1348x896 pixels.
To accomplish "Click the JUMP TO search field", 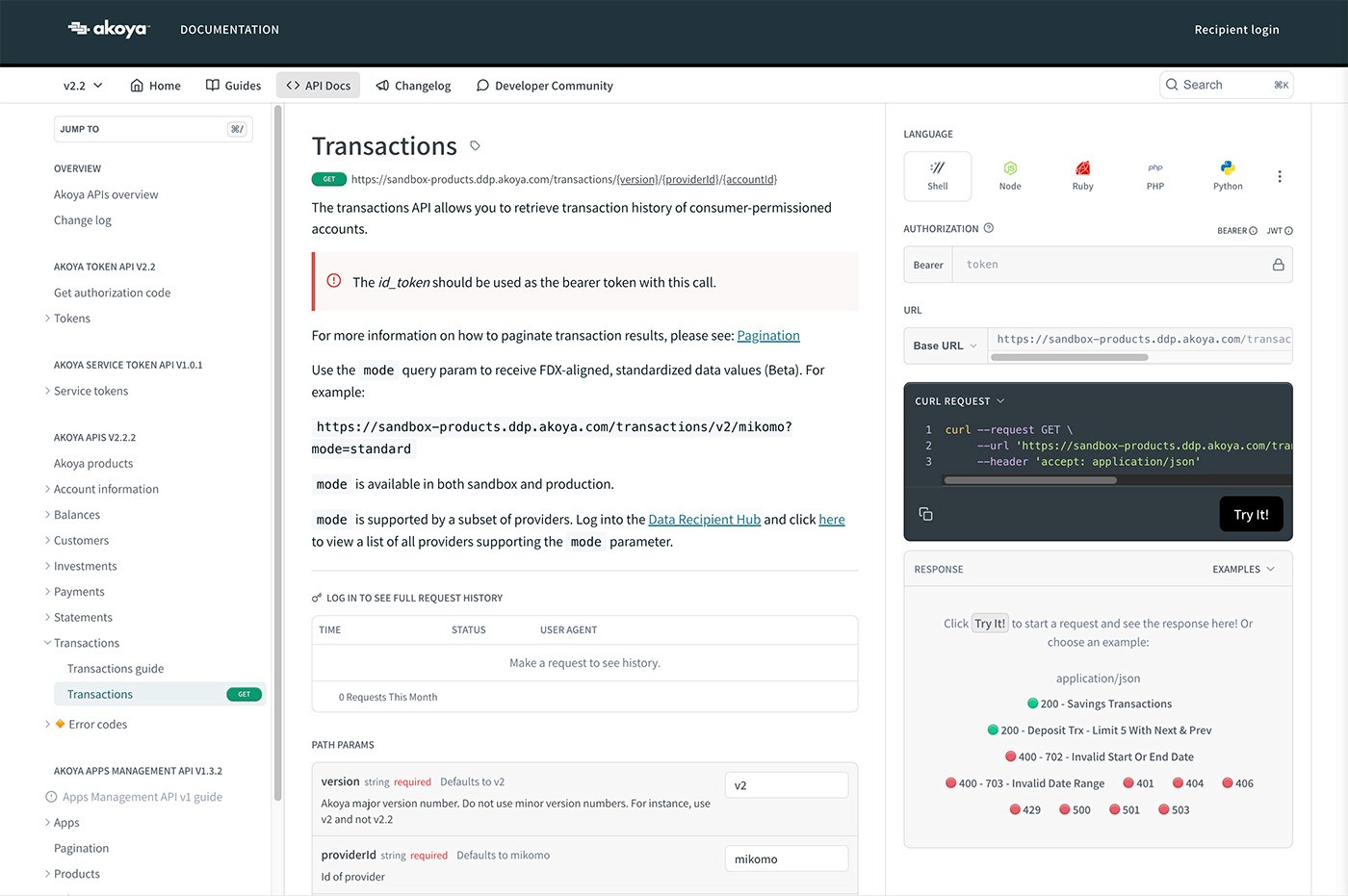I will pyautogui.click(x=153, y=129).
